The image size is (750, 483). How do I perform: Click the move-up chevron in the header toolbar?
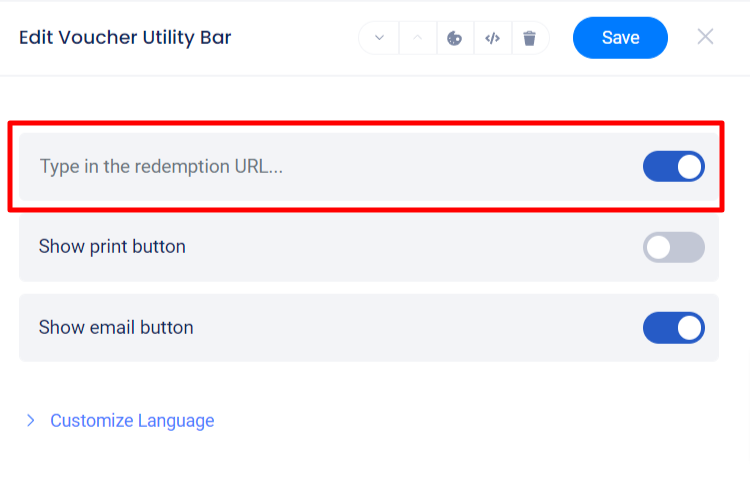tap(417, 39)
